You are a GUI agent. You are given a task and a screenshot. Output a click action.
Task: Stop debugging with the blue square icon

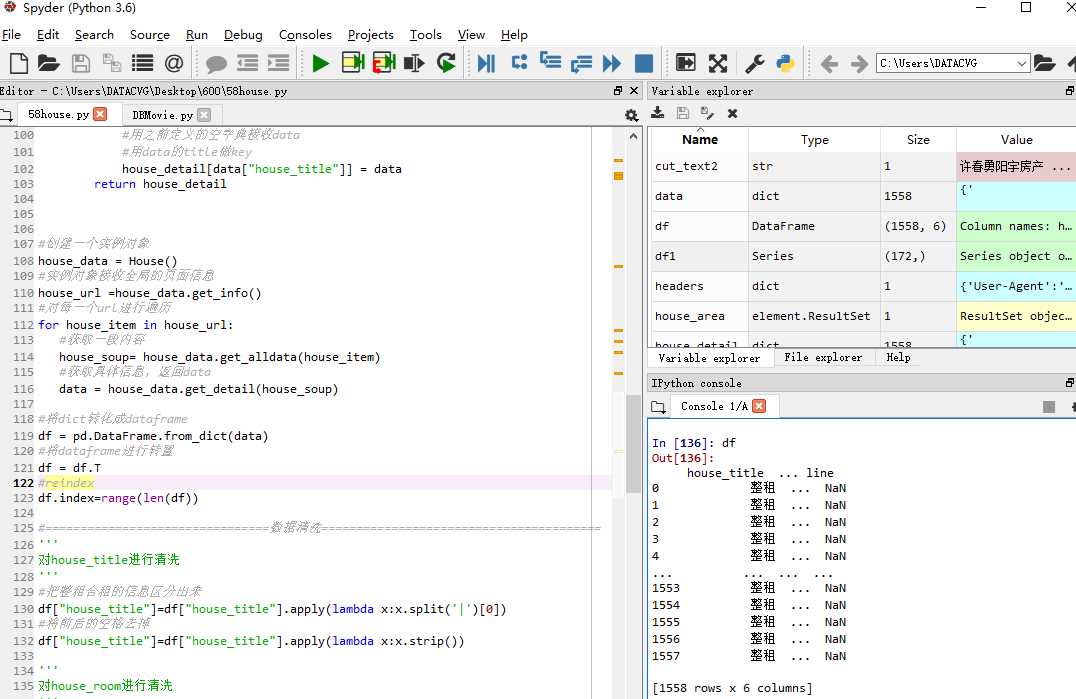click(644, 64)
